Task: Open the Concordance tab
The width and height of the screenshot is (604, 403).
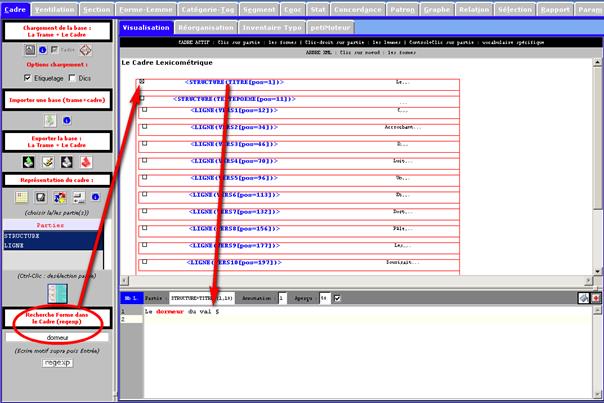Action: pyautogui.click(x=358, y=10)
